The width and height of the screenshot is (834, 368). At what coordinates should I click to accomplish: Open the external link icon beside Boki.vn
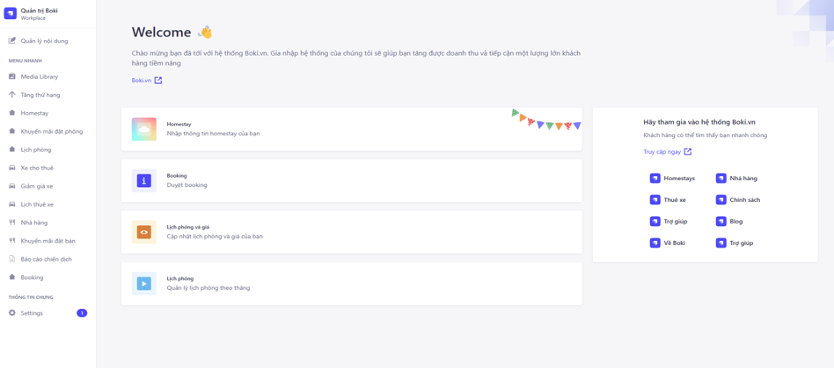(x=158, y=80)
